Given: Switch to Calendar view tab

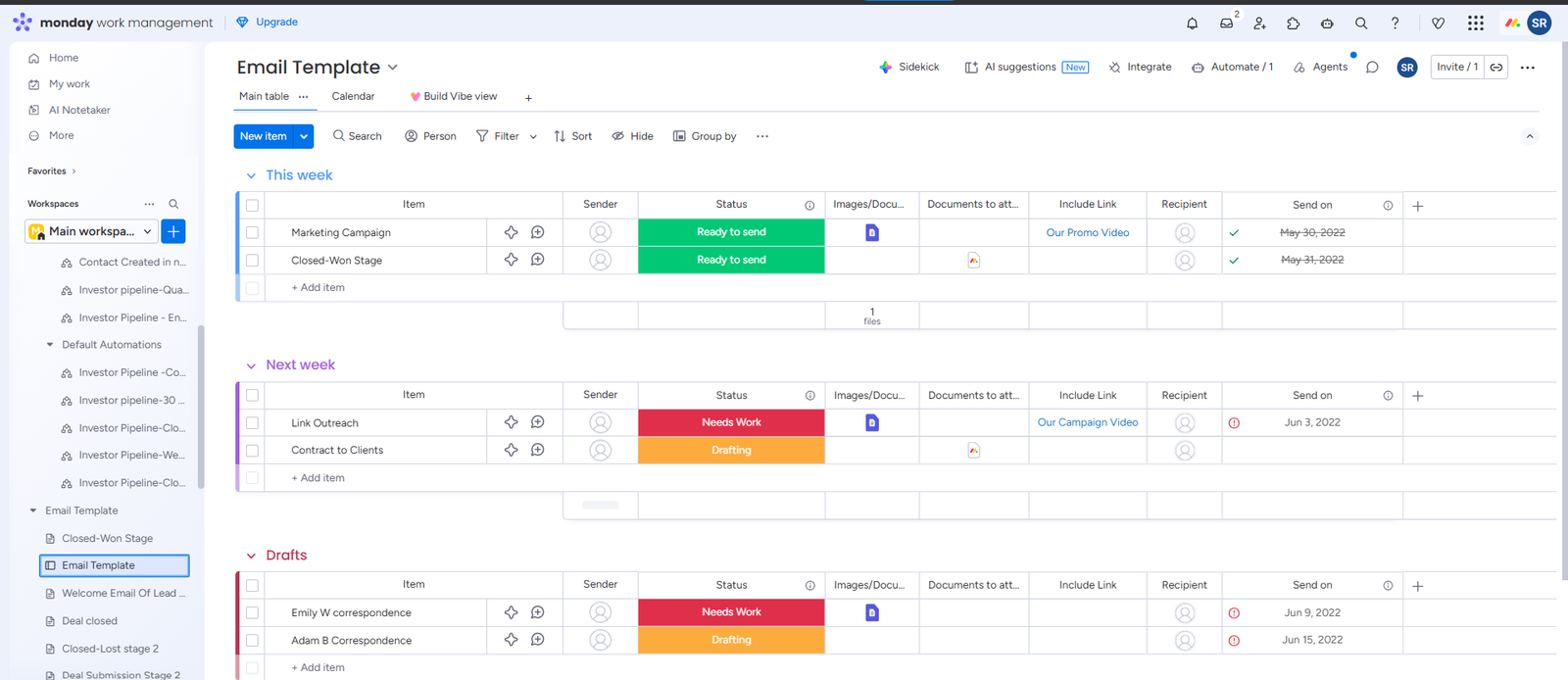Looking at the screenshot, I should (353, 96).
